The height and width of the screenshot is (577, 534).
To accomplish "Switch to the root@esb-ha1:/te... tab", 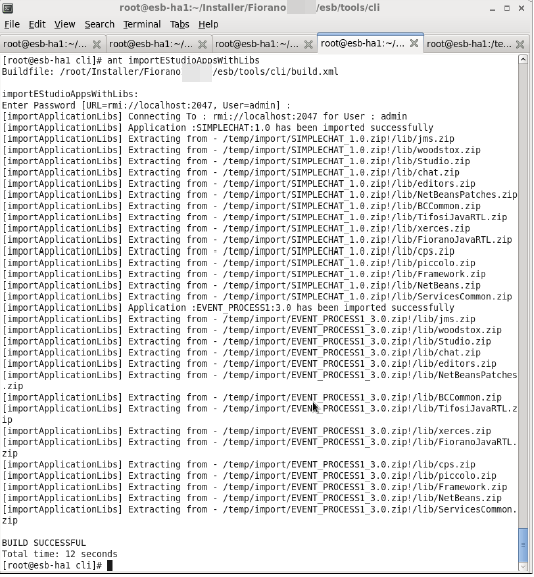I will pos(469,44).
